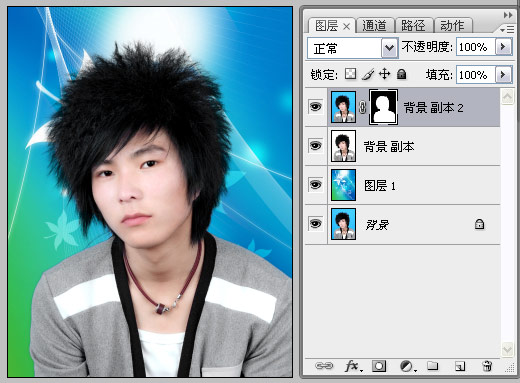This screenshot has height=383, width=520.
Task: Click the 不透明度 label
Action: coord(427,47)
